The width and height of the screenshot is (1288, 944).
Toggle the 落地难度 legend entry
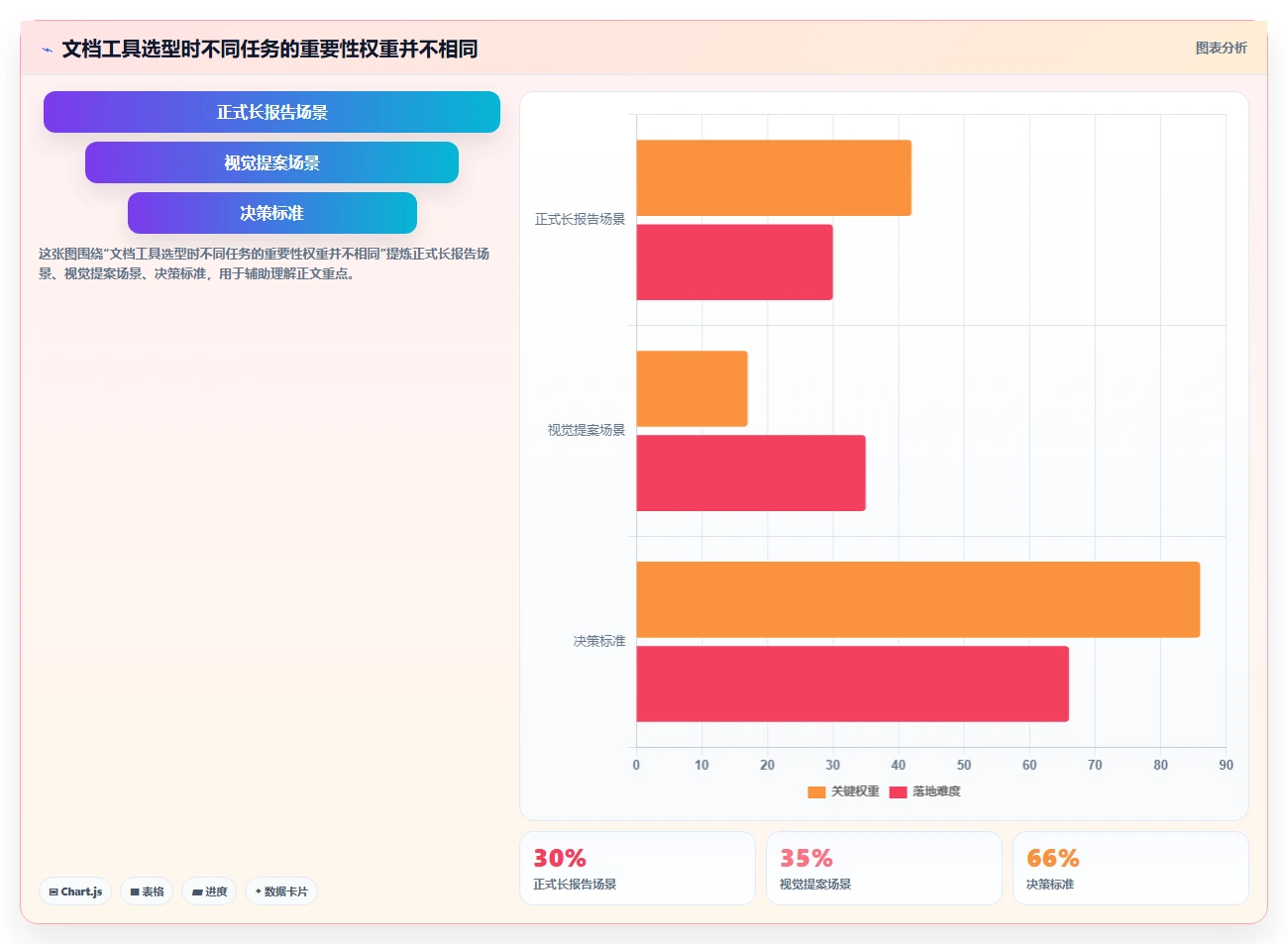click(x=925, y=791)
